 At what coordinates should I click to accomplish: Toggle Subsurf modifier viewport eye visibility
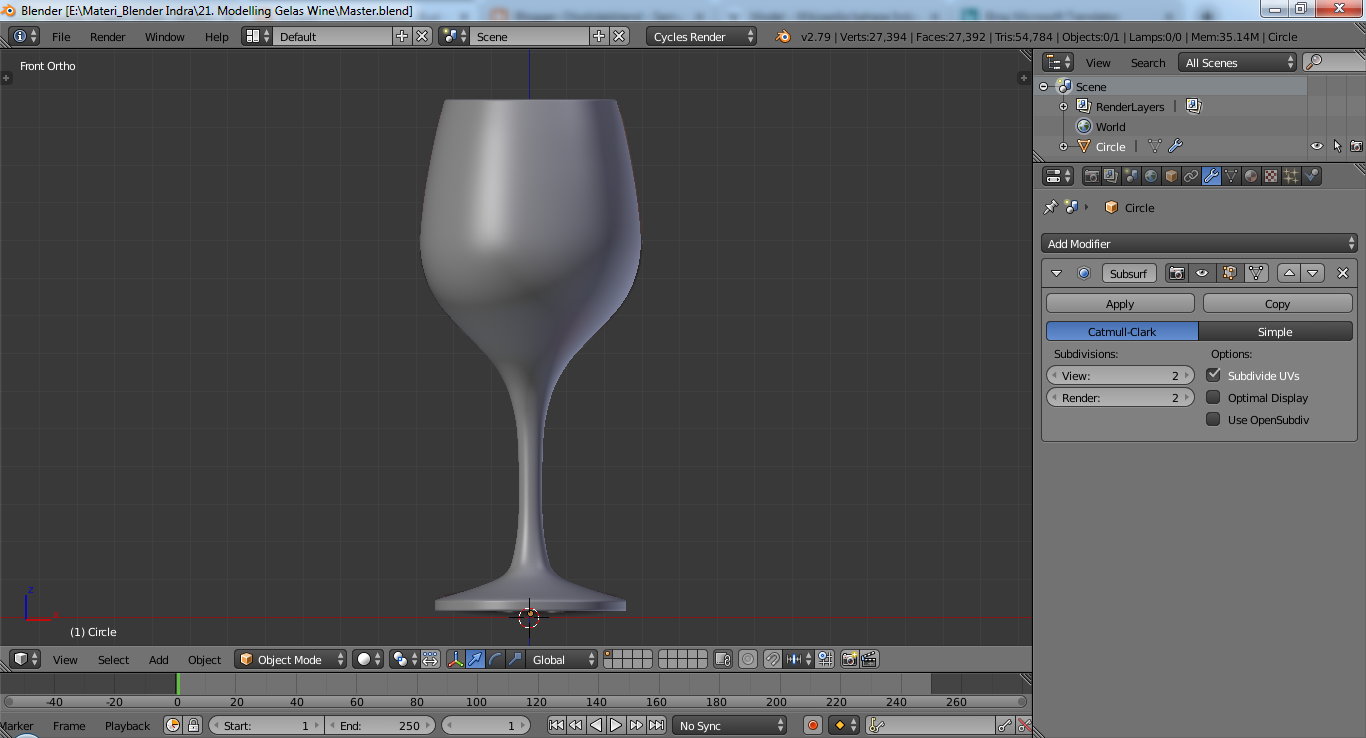pos(1202,272)
